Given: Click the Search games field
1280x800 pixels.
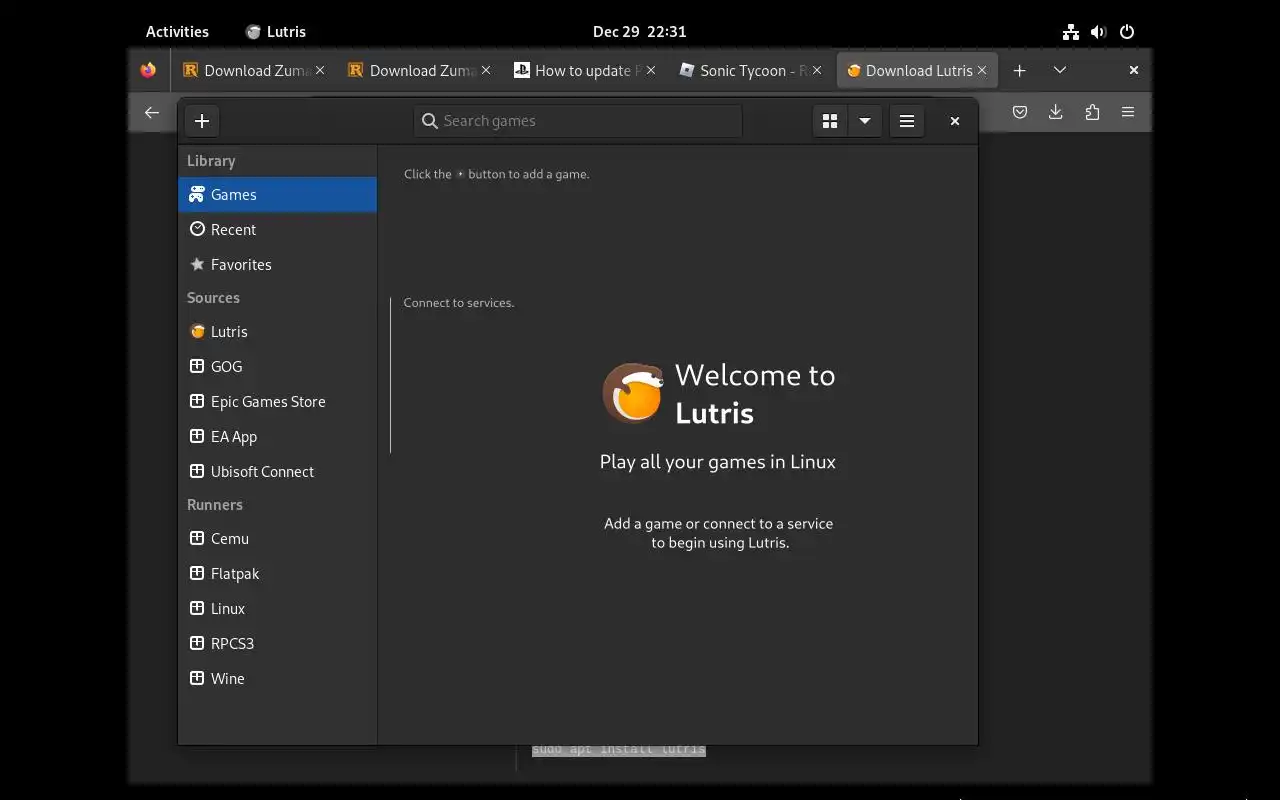Looking at the screenshot, I should pyautogui.click(x=578, y=121).
